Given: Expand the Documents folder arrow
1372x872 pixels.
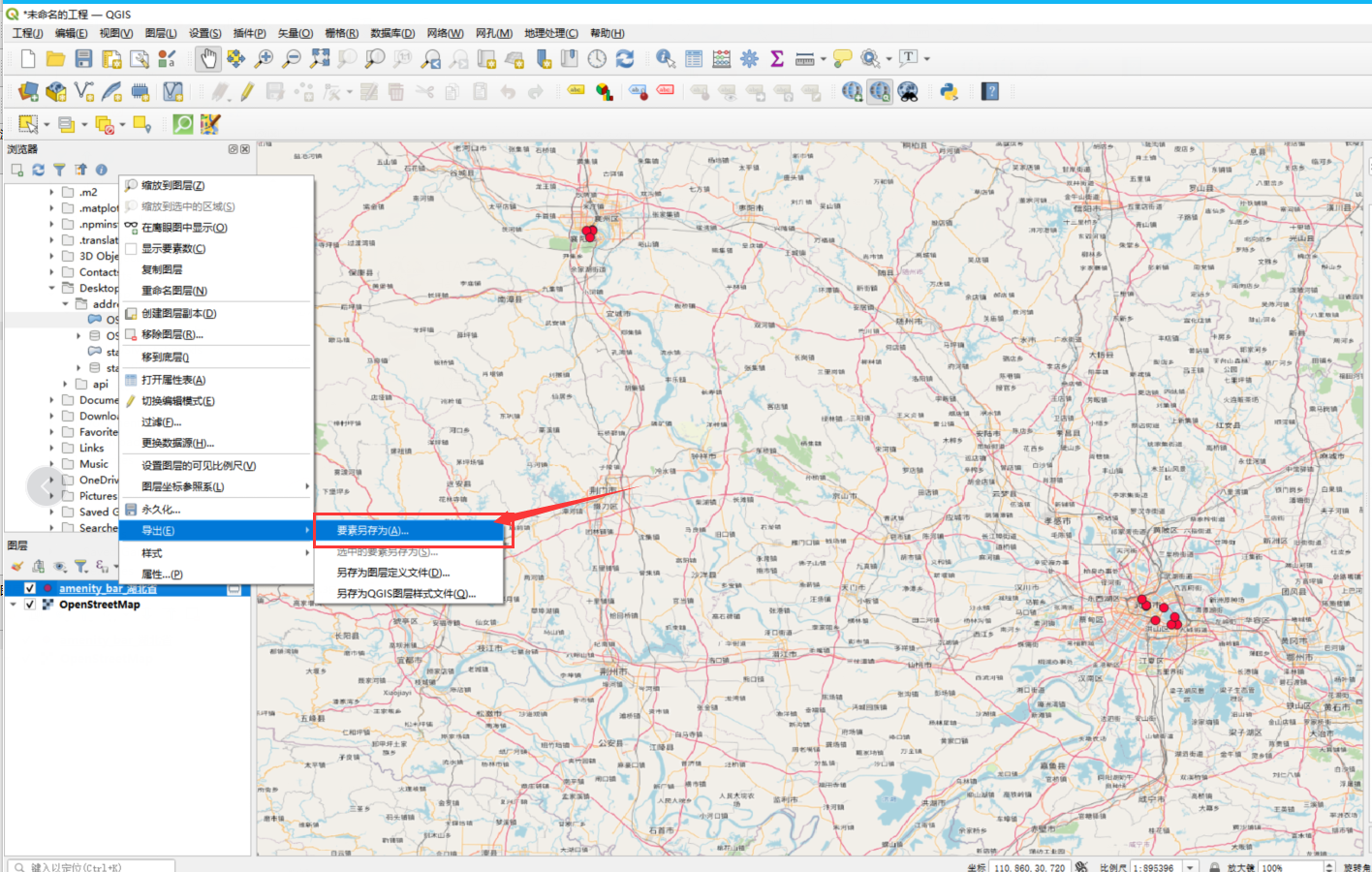Looking at the screenshot, I should pos(51,399).
